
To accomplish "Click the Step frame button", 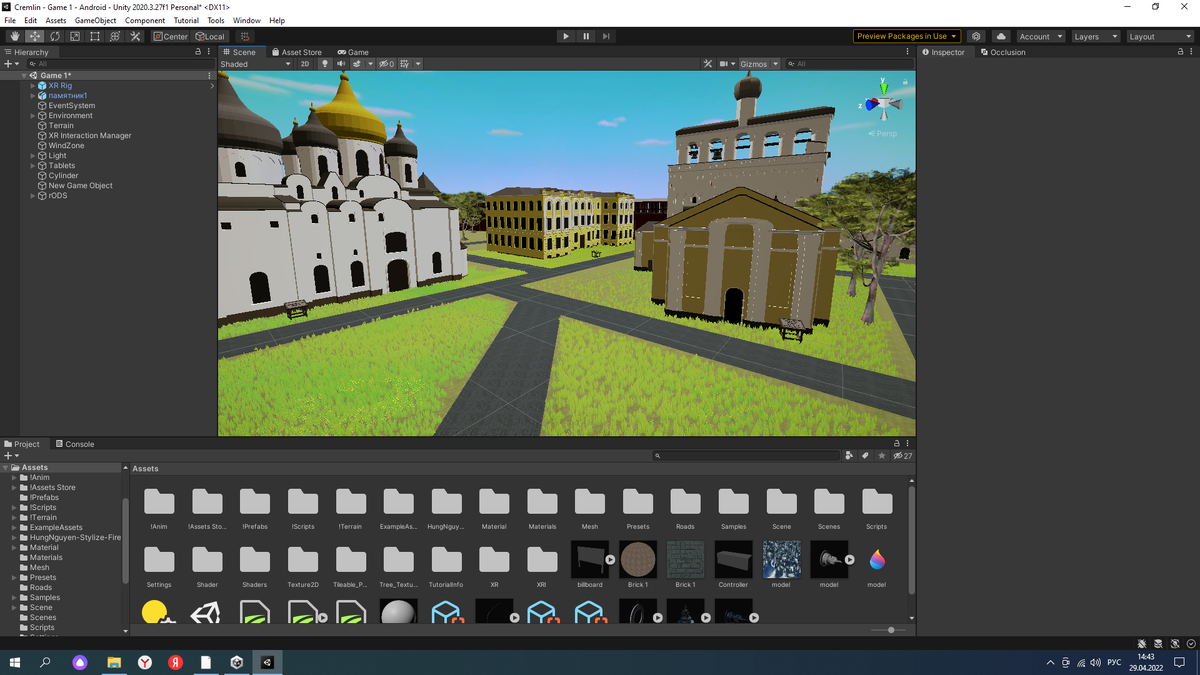I will [606, 36].
